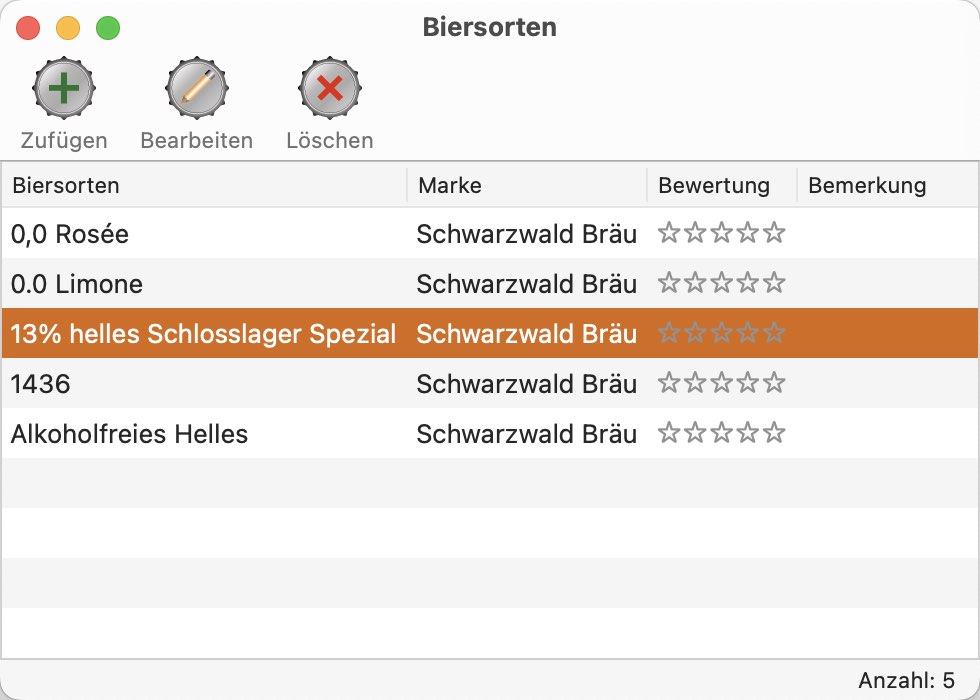The width and height of the screenshot is (980, 700).
Task: Set two stars for Schlosslager Spezial
Action: coord(695,332)
